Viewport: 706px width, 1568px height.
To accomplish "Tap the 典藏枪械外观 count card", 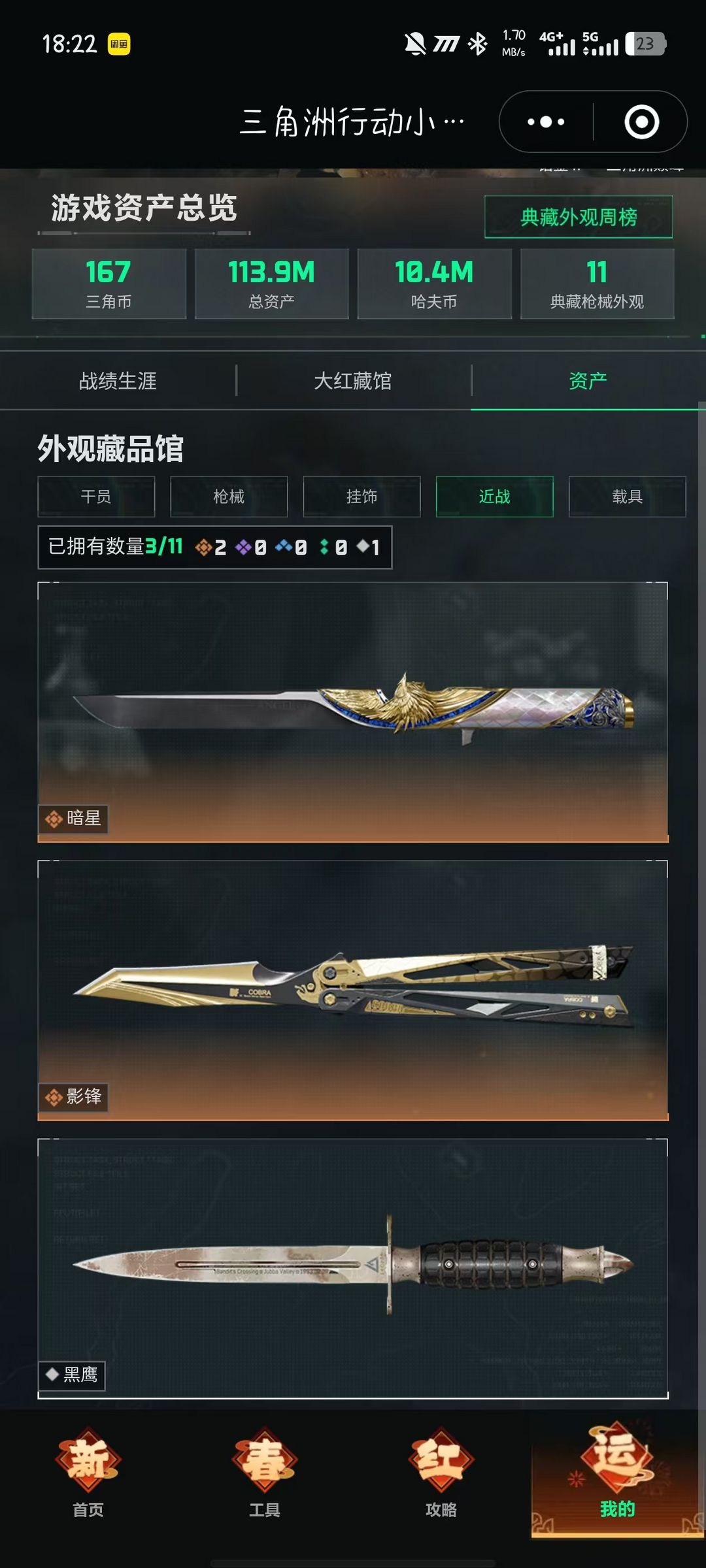I will click(x=597, y=284).
